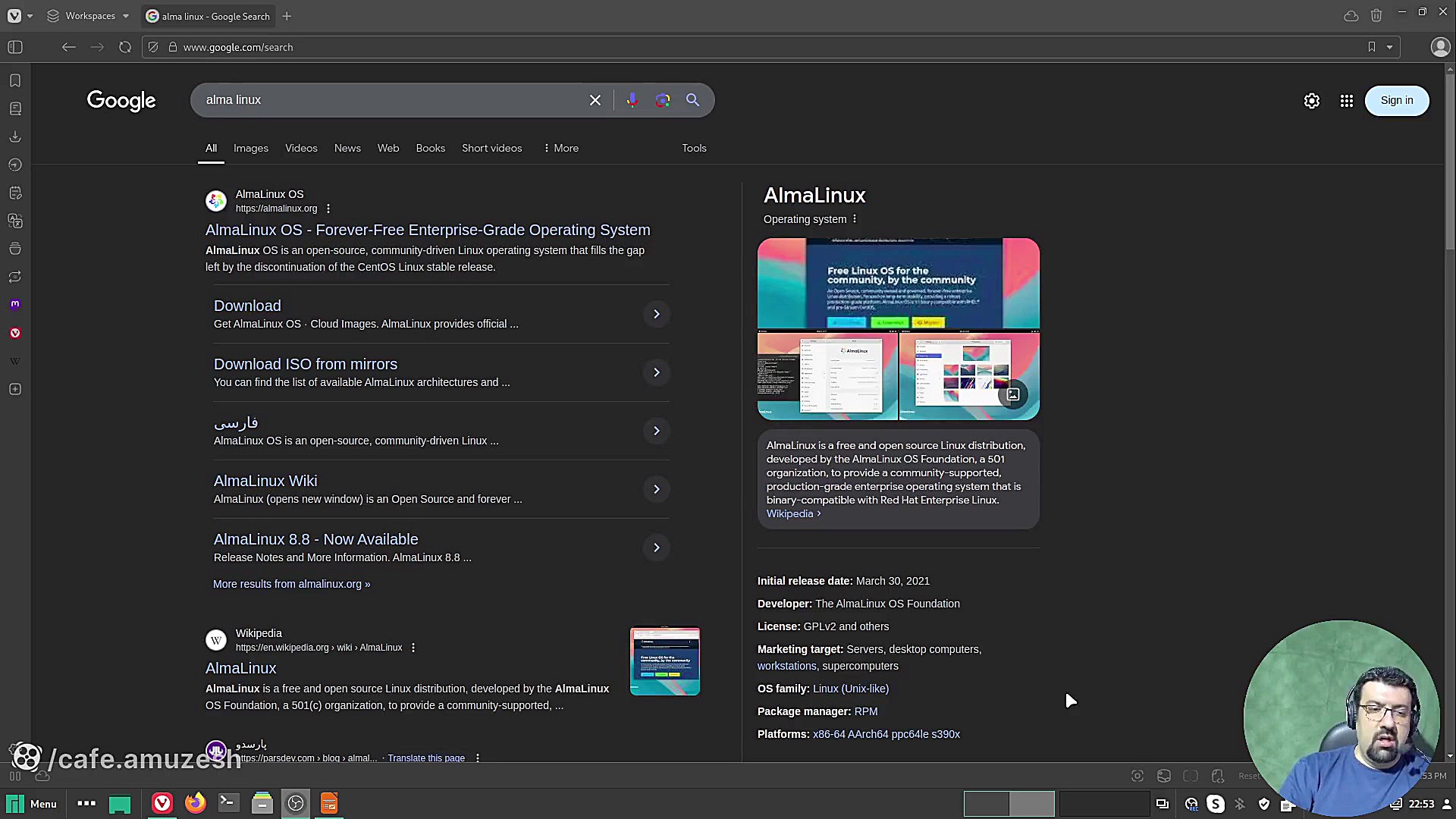Switch to the Images tab

tap(251, 148)
